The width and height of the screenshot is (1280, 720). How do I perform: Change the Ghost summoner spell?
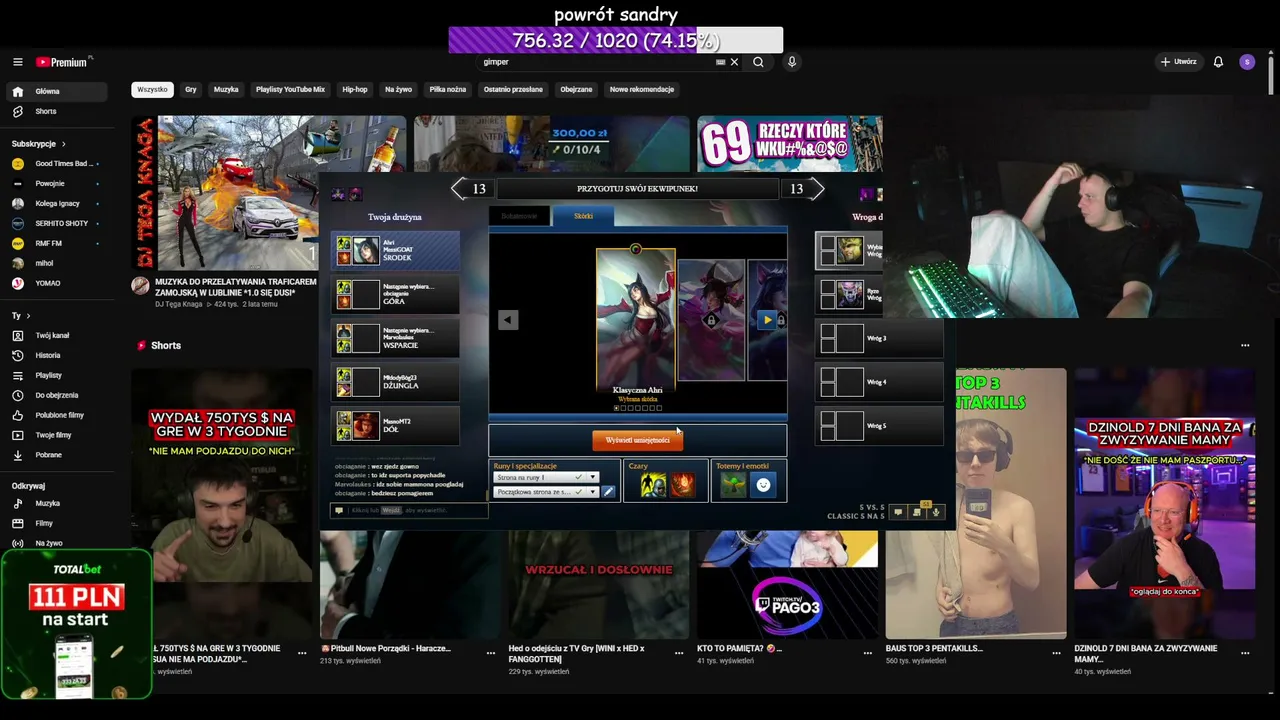[653, 485]
